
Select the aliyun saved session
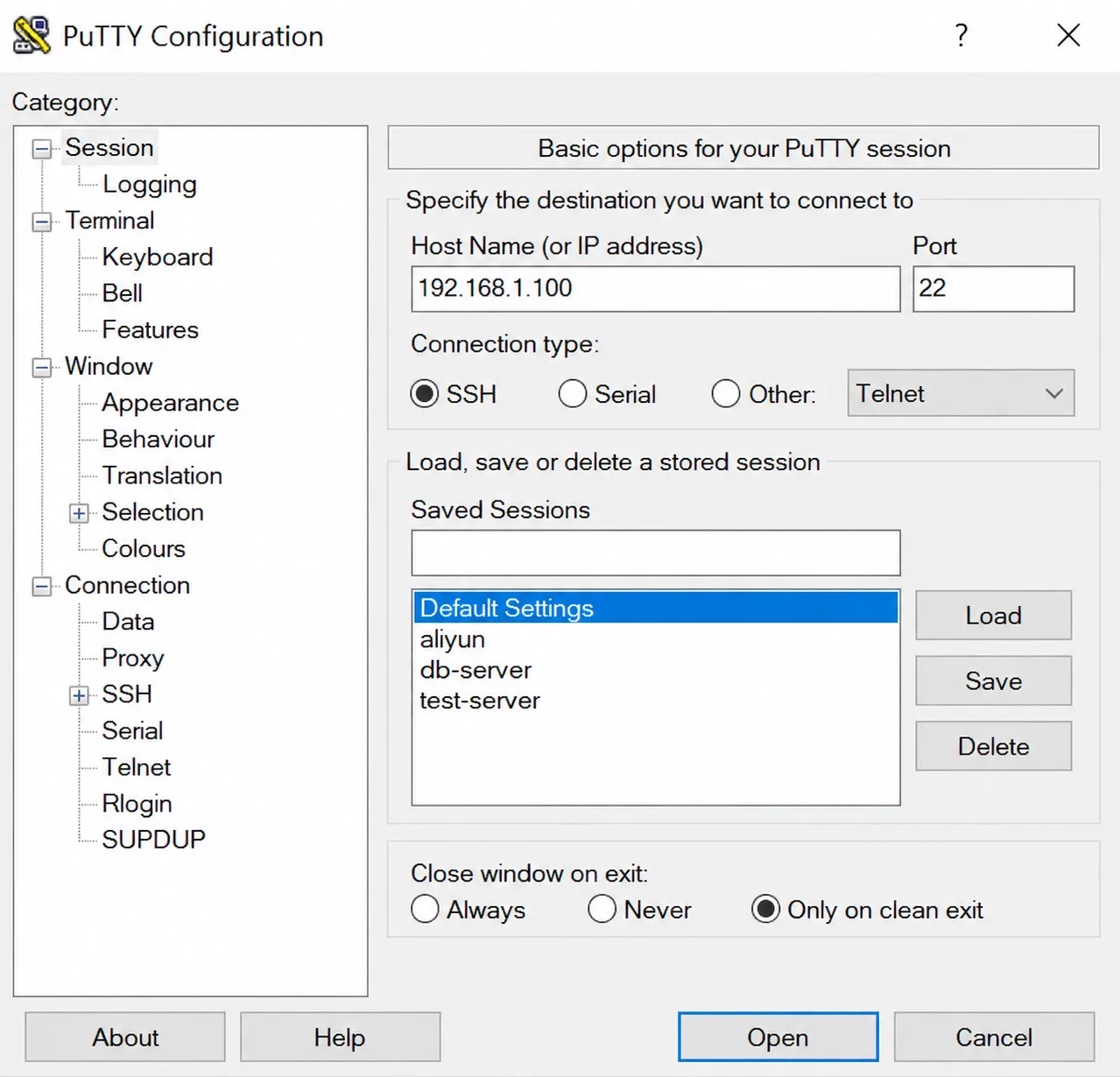pyautogui.click(x=656, y=639)
